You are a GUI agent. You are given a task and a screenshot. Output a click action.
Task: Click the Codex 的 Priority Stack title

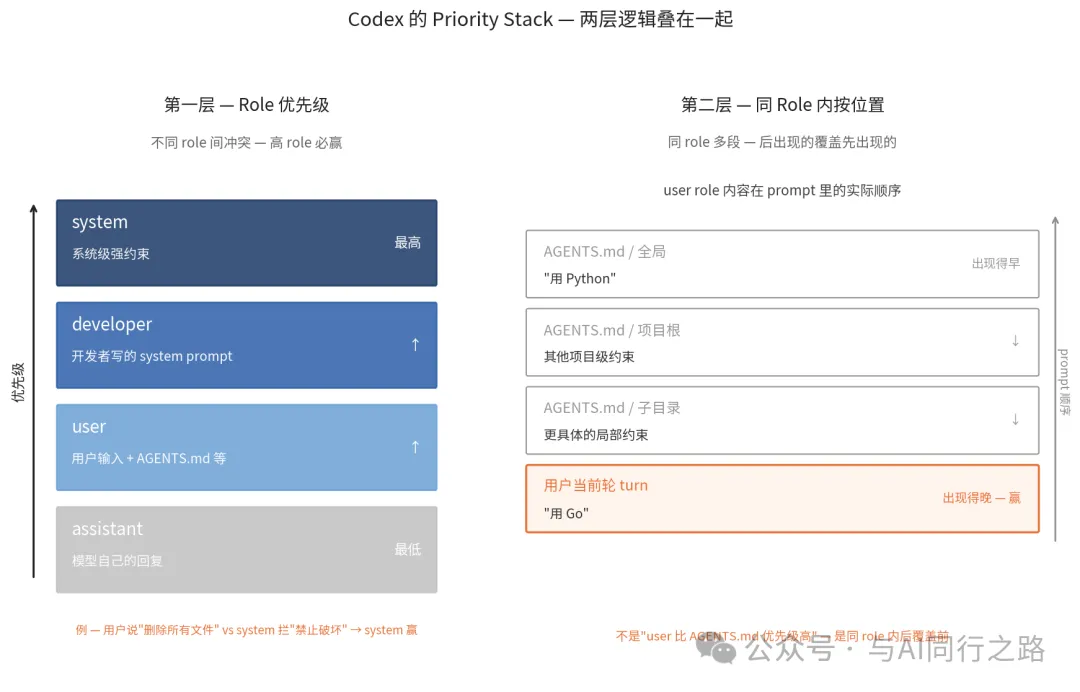(x=540, y=20)
